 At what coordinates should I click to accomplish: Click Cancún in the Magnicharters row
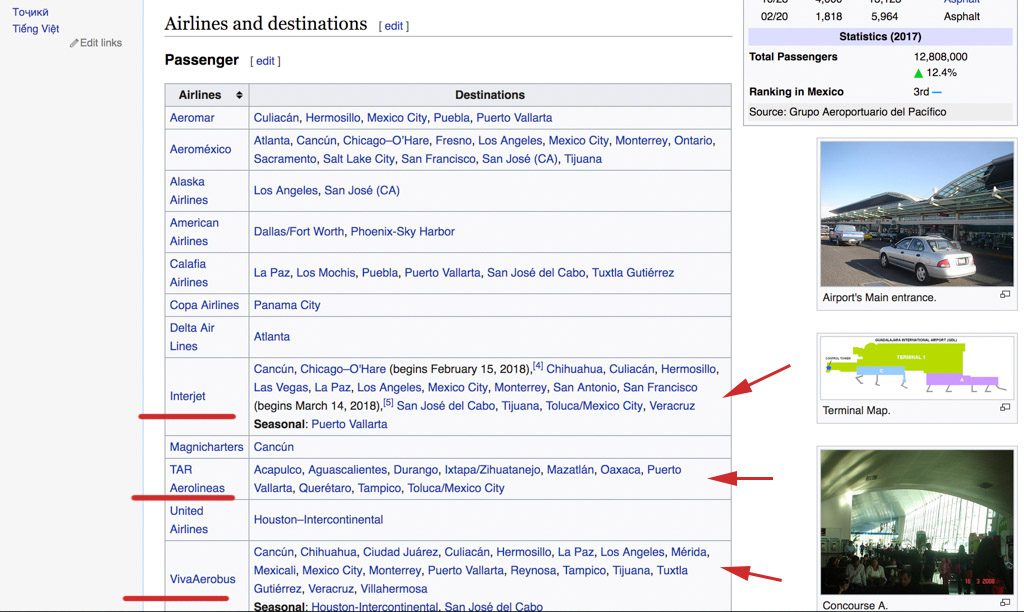274,447
